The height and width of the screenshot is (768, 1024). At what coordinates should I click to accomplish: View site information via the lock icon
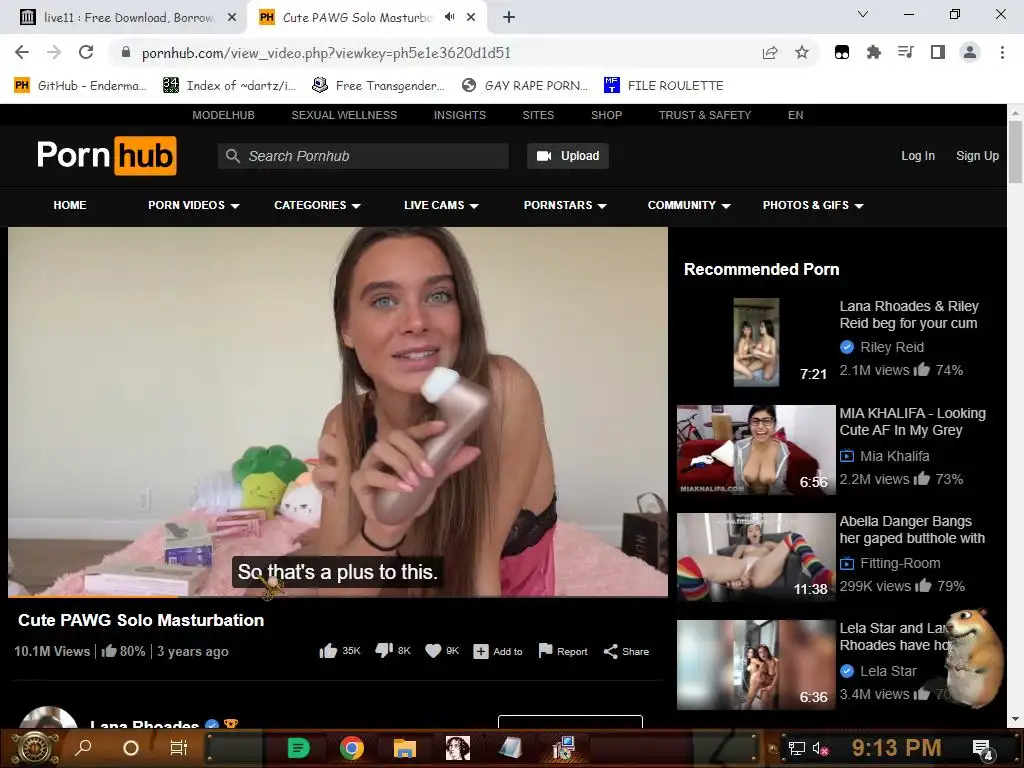[x=126, y=52]
